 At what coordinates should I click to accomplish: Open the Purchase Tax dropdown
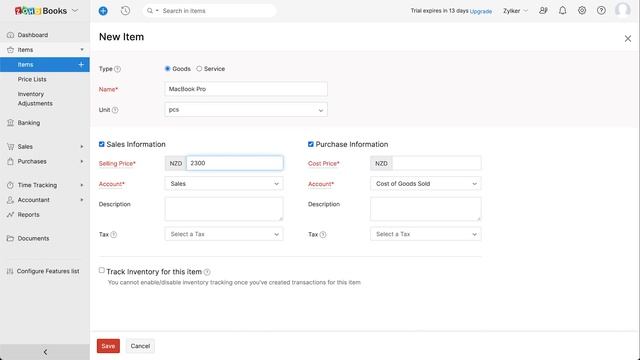coord(425,234)
